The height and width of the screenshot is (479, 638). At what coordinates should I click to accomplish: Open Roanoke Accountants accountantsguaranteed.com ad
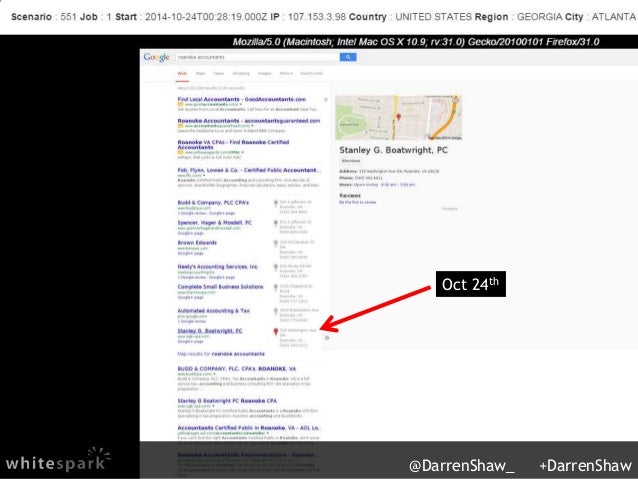pyautogui.click(x=249, y=121)
